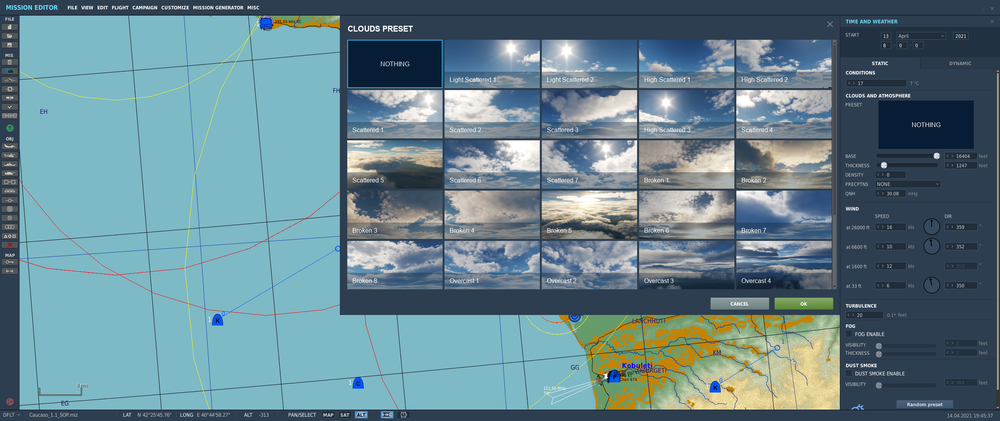This screenshot has height=421, width=1000.
Task: Click the OK button in Clouds Preset
Action: [804, 304]
